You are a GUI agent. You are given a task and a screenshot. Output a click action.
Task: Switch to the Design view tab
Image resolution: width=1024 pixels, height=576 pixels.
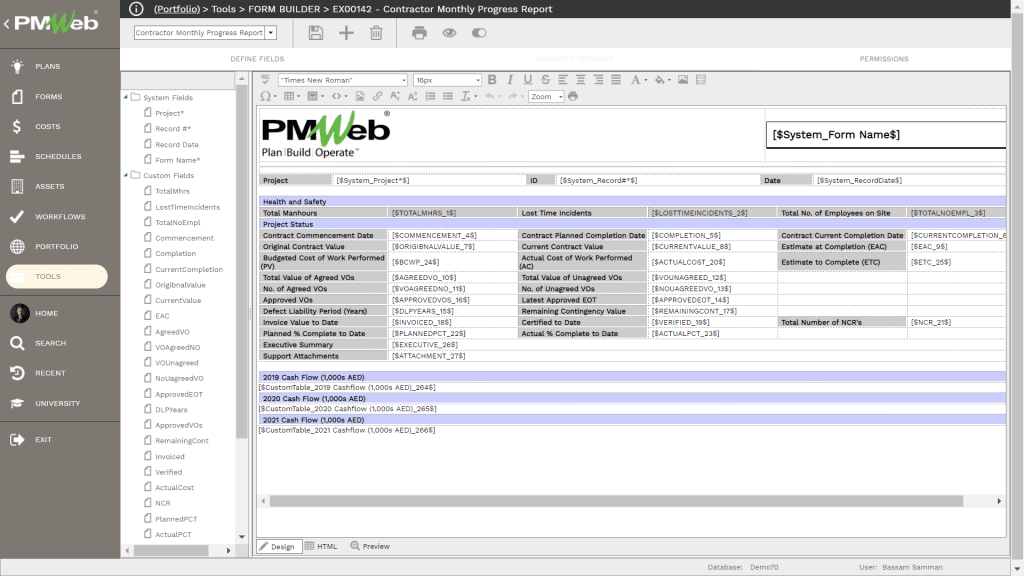[277, 546]
